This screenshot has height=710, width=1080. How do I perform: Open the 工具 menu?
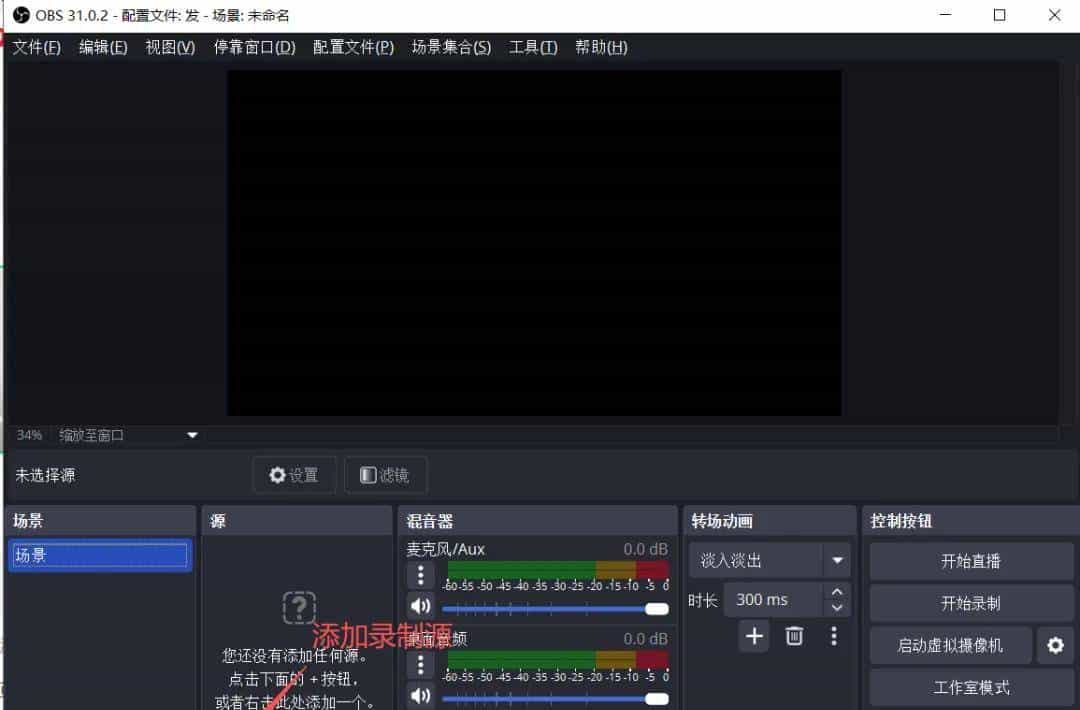tap(533, 46)
